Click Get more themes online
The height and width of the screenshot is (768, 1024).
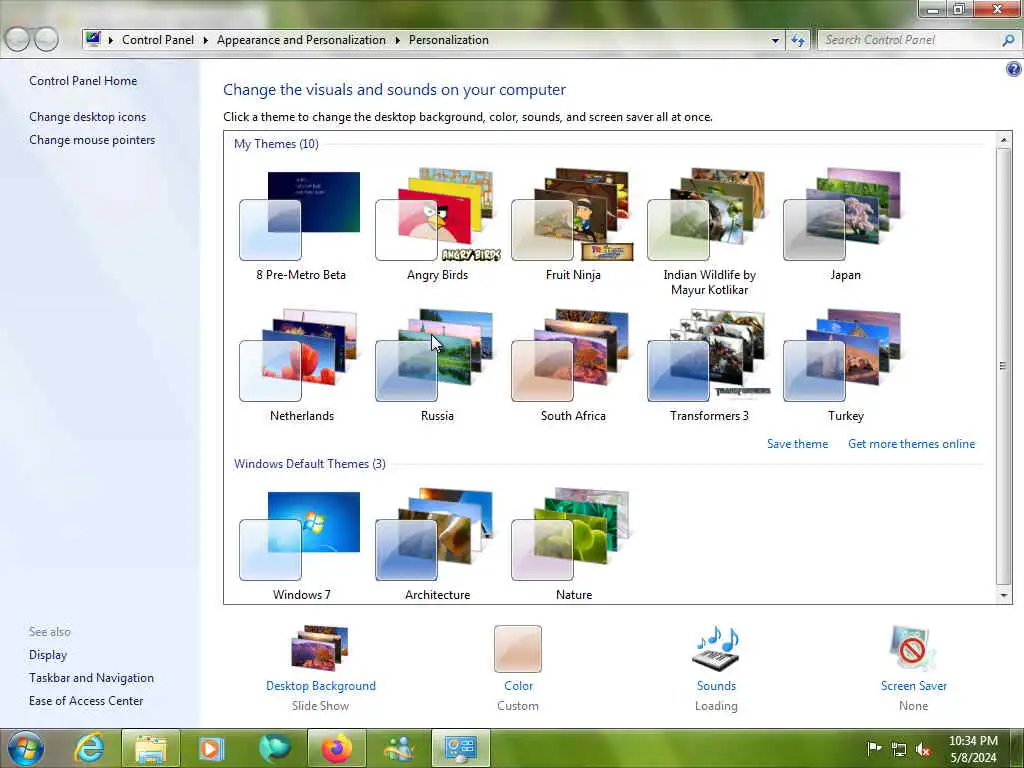click(911, 444)
